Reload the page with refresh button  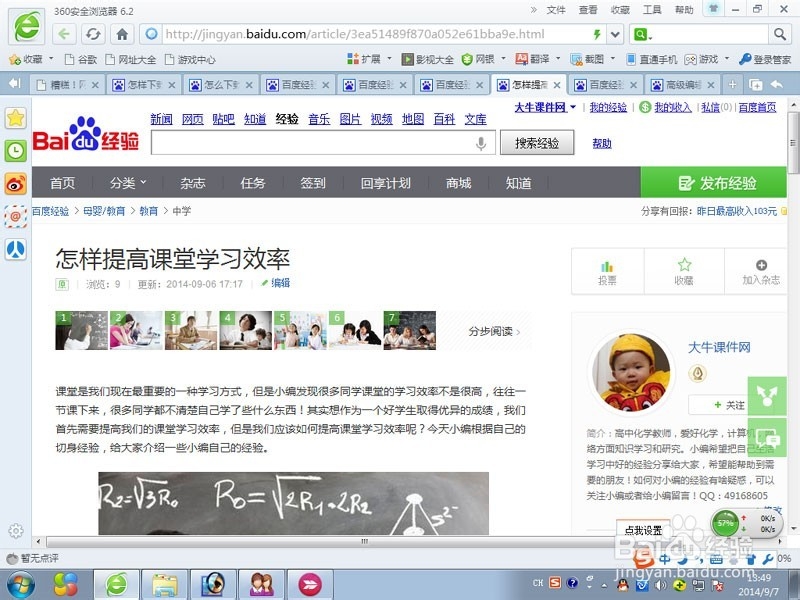(x=93, y=34)
